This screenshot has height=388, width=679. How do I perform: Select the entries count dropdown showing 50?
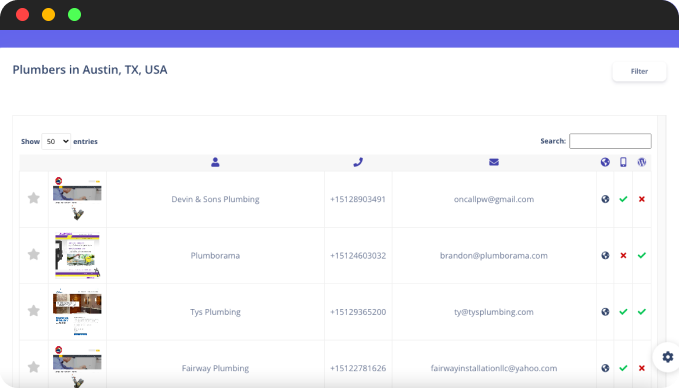point(56,142)
